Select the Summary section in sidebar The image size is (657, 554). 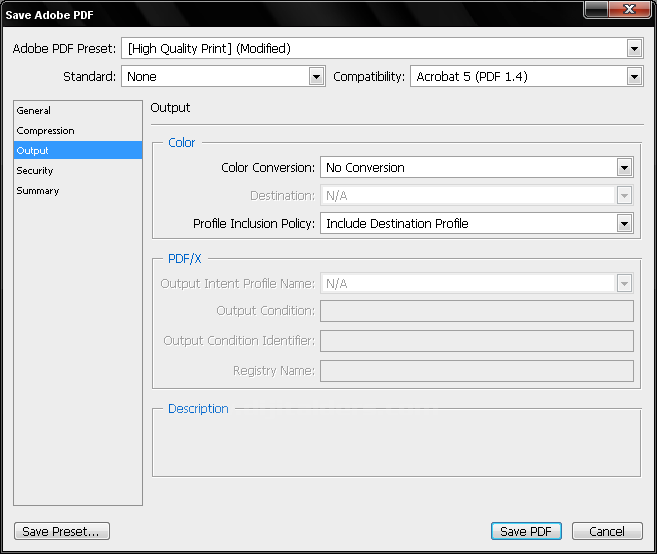(78, 190)
